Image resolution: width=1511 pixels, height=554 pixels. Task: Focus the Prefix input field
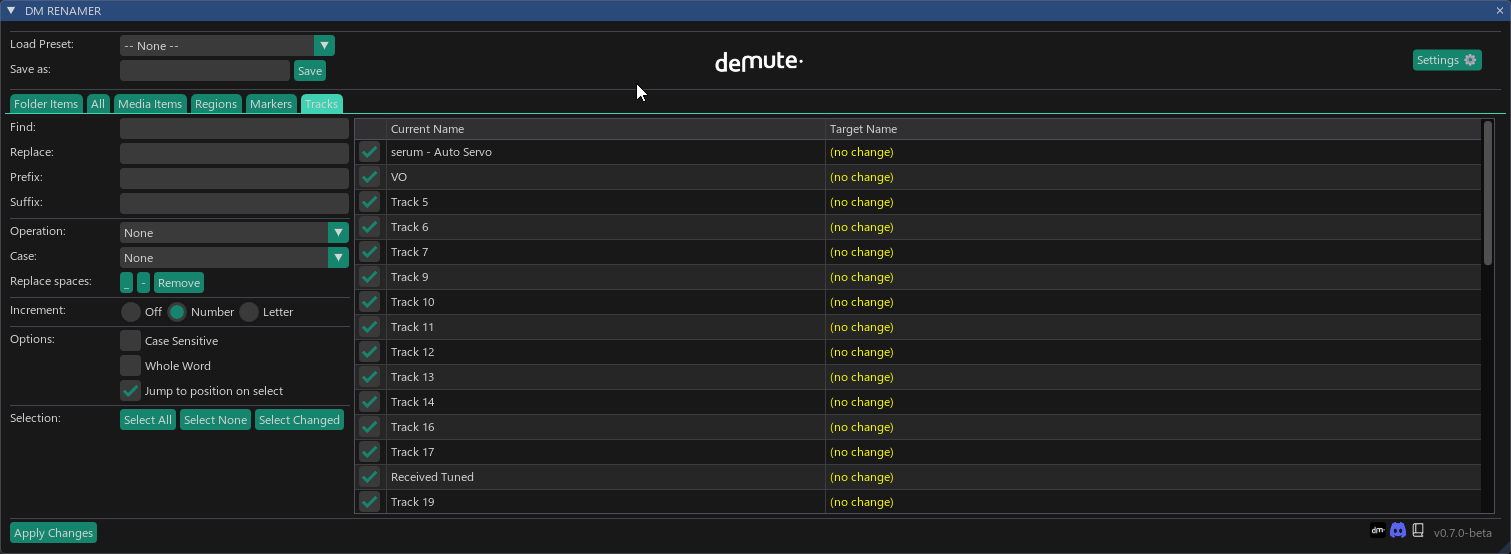coord(234,178)
